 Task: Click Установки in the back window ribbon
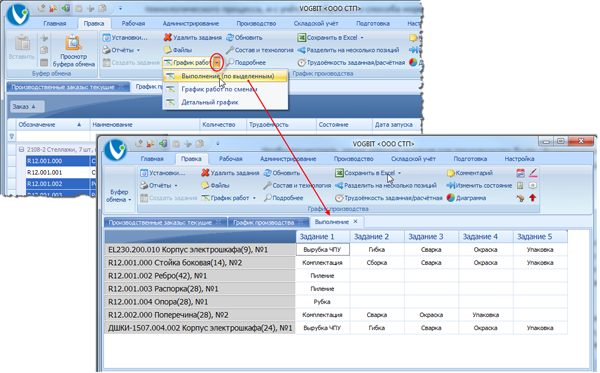pos(125,37)
